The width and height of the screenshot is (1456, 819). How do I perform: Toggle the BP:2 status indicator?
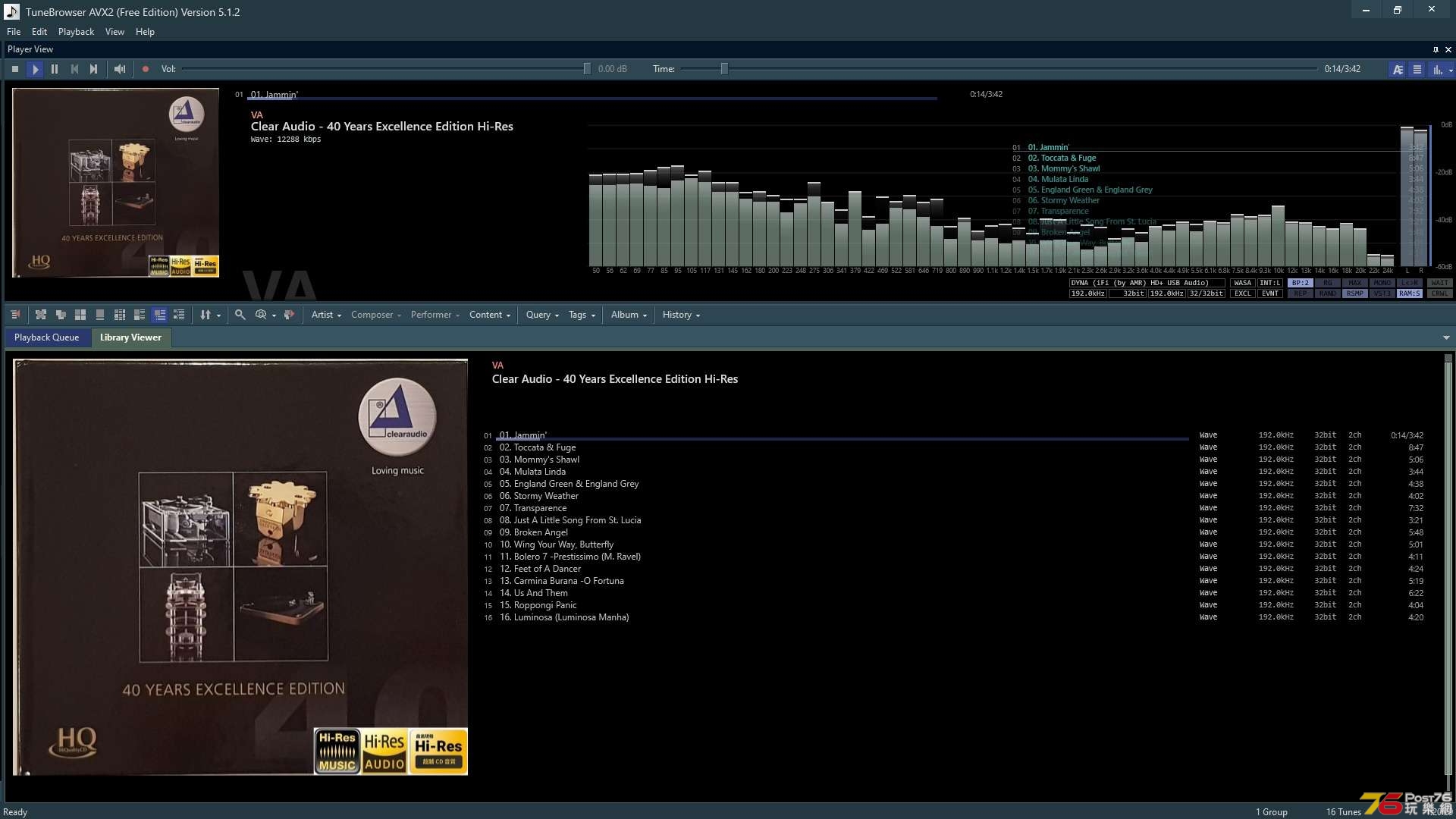point(1301,283)
